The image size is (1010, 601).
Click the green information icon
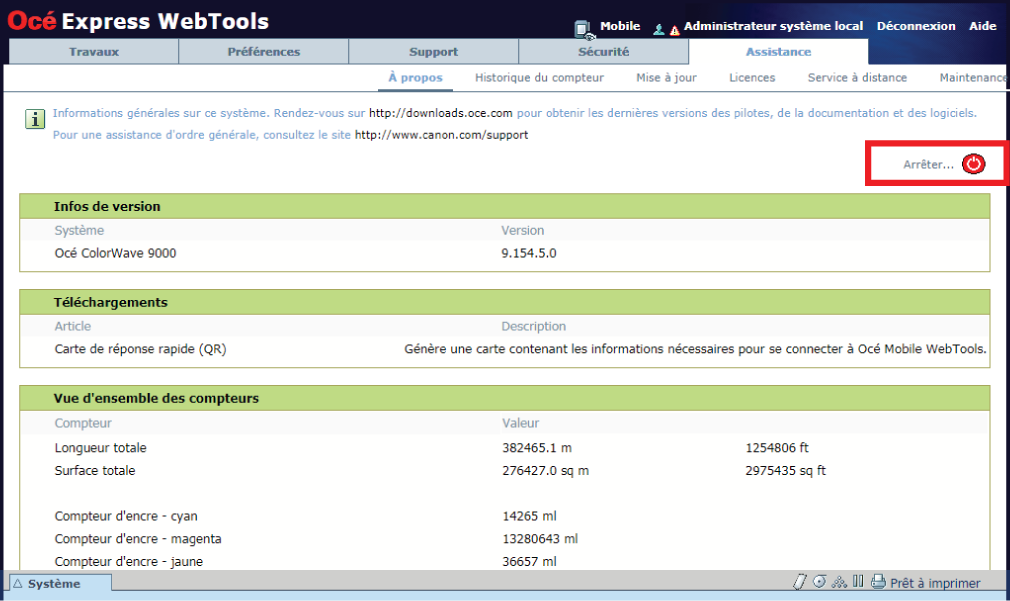click(x=35, y=119)
